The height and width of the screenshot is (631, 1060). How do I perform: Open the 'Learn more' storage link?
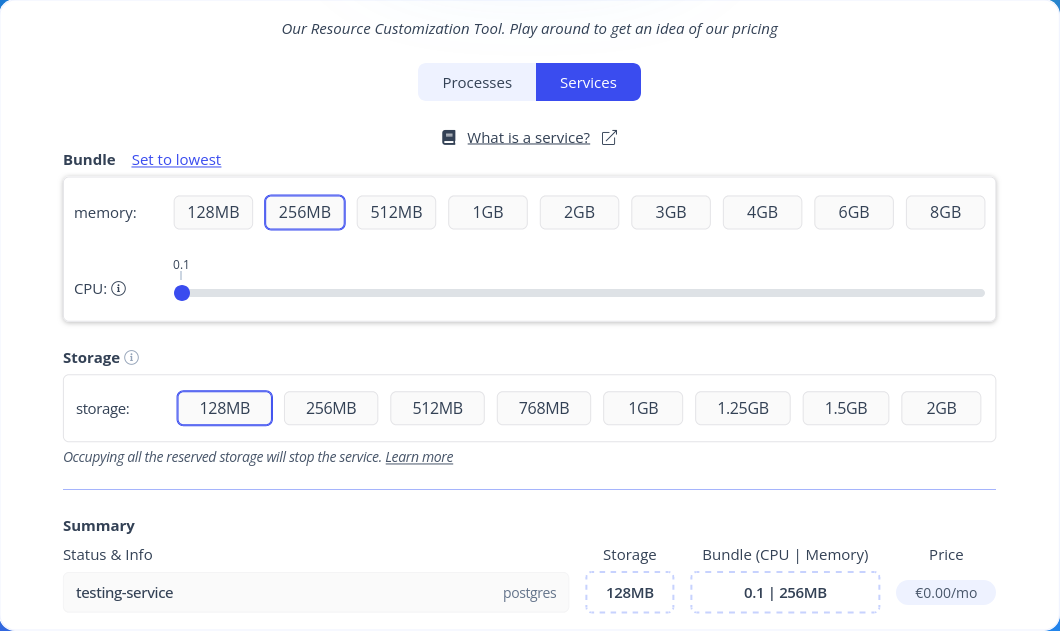tap(419, 457)
